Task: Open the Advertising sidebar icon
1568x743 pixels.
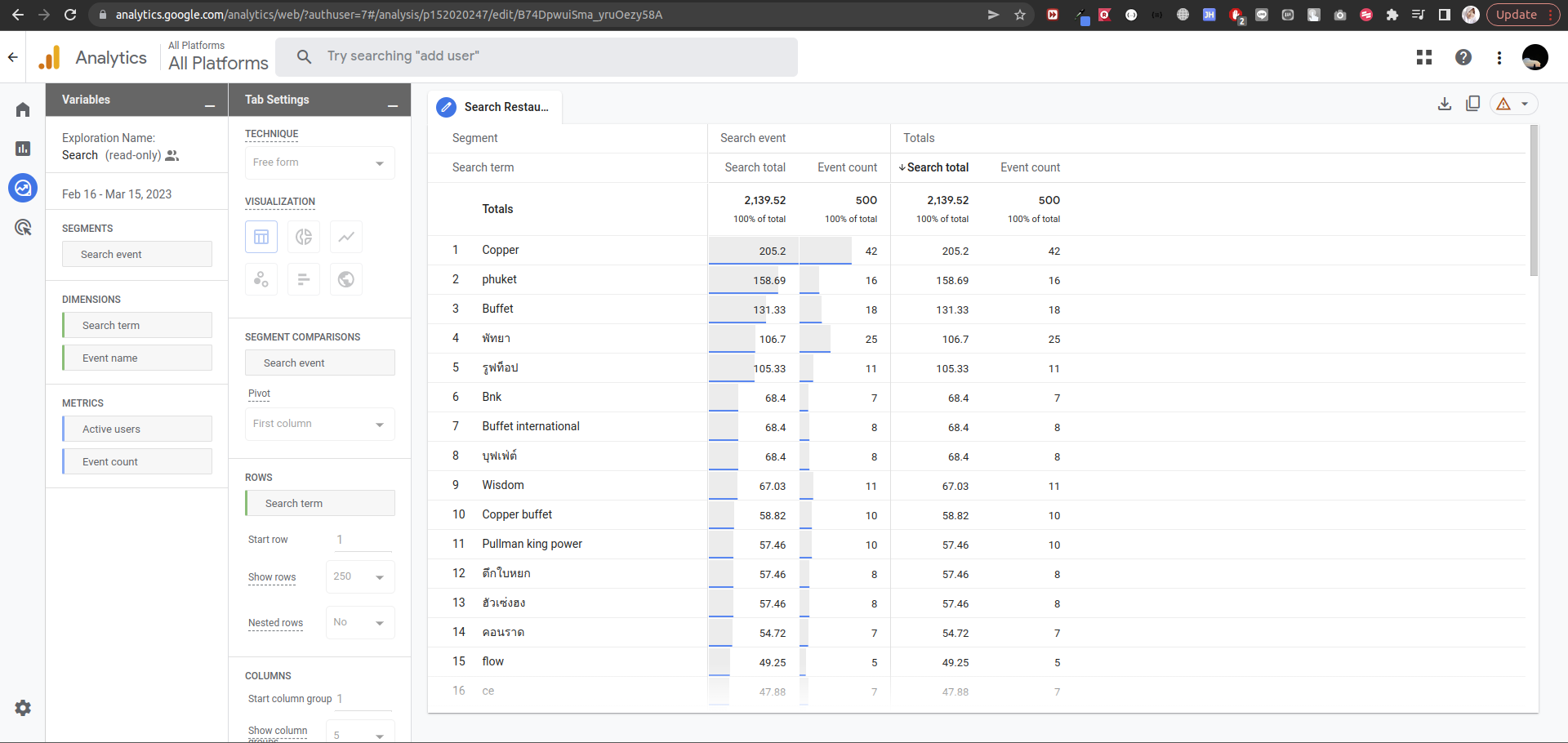Action: coord(23,227)
